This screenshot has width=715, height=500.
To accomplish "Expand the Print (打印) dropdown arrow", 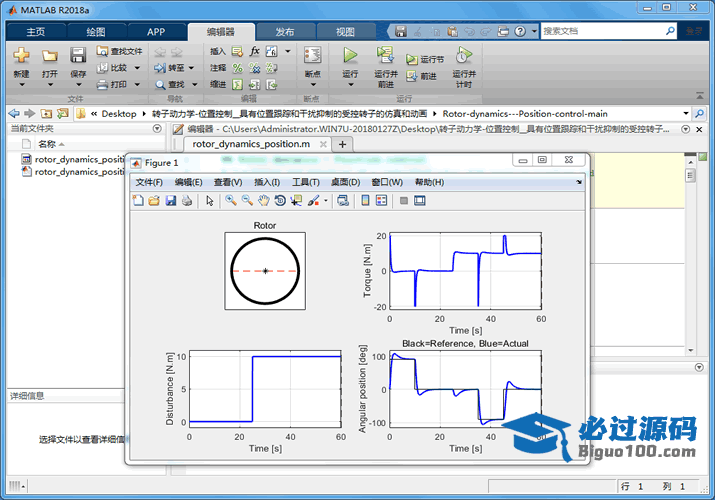I will point(137,85).
